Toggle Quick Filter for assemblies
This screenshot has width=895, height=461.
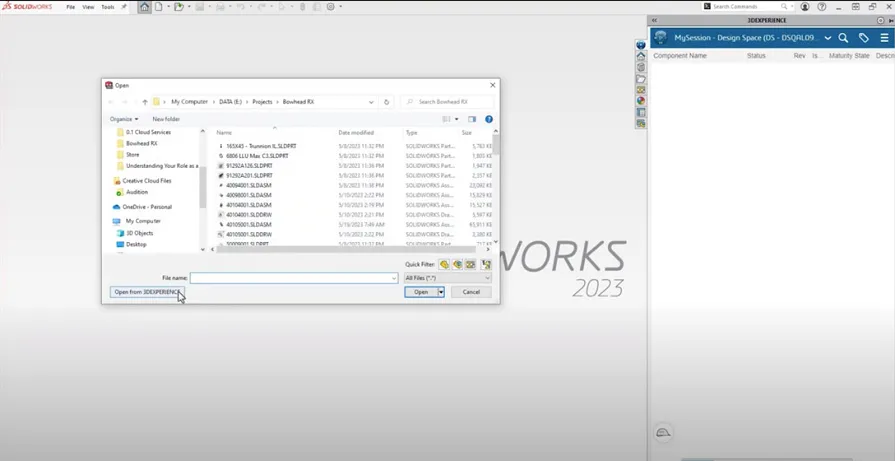tap(457, 264)
